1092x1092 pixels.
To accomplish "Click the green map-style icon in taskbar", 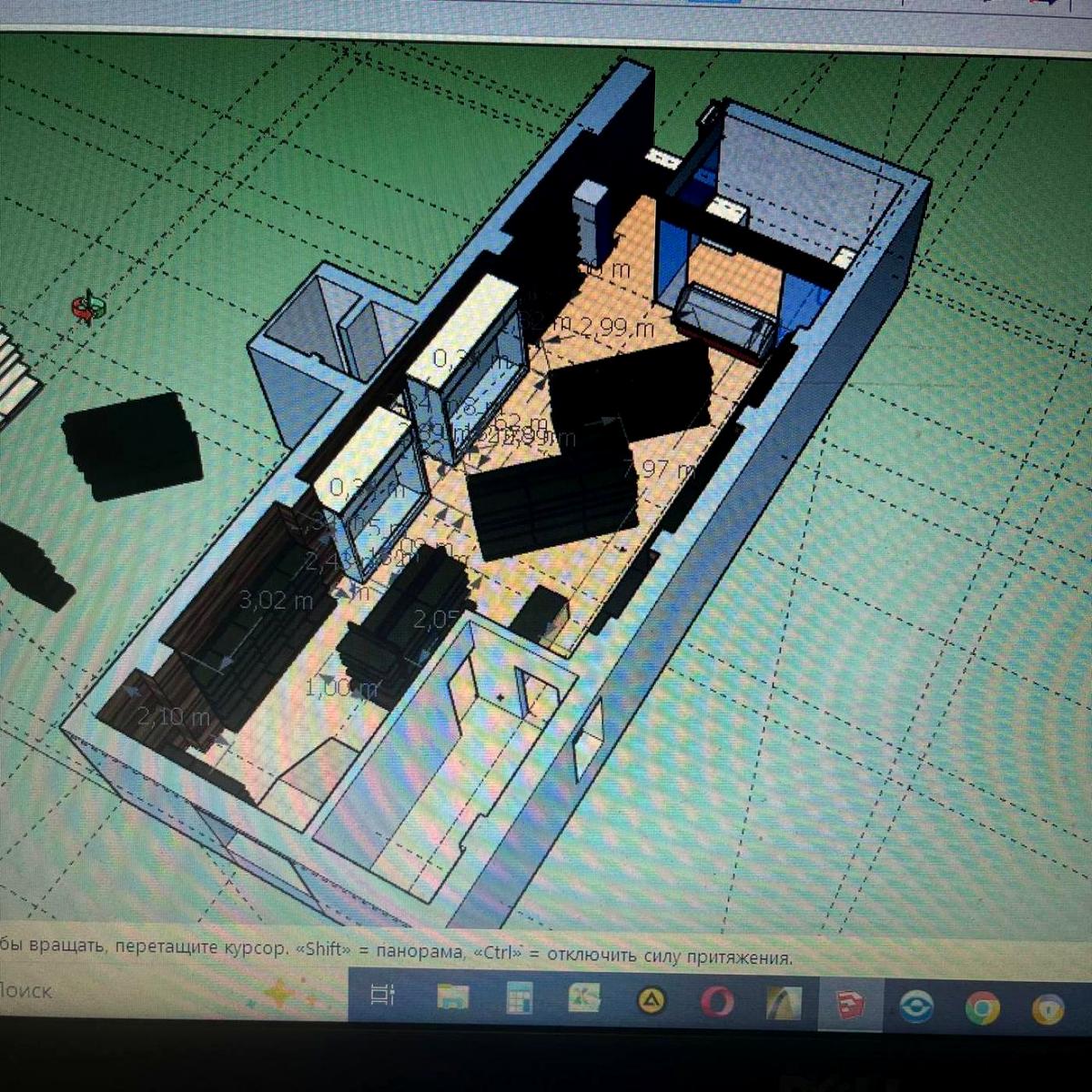I will click(x=585, y=1000).
